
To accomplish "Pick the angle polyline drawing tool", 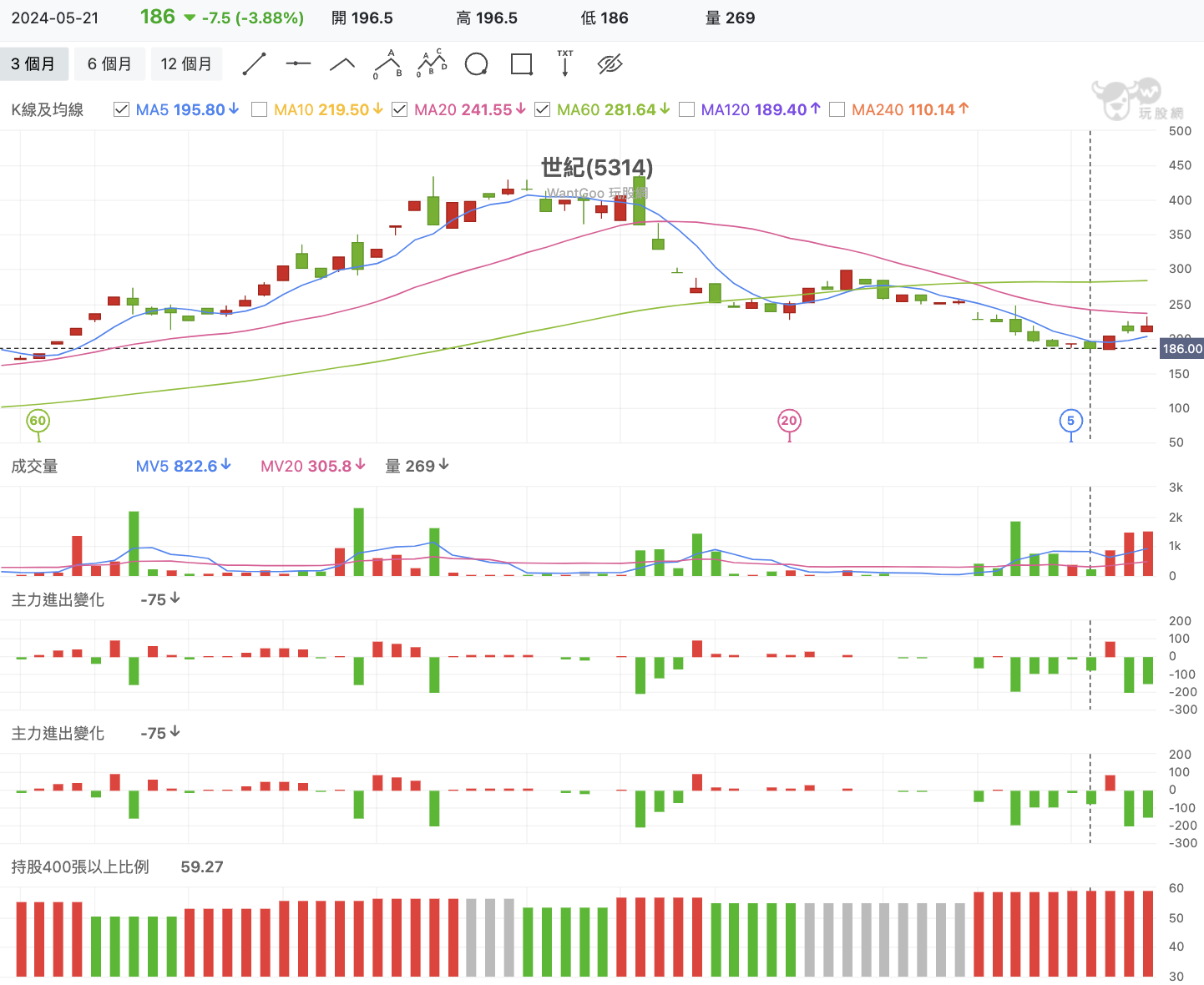I will coord(342,64).
